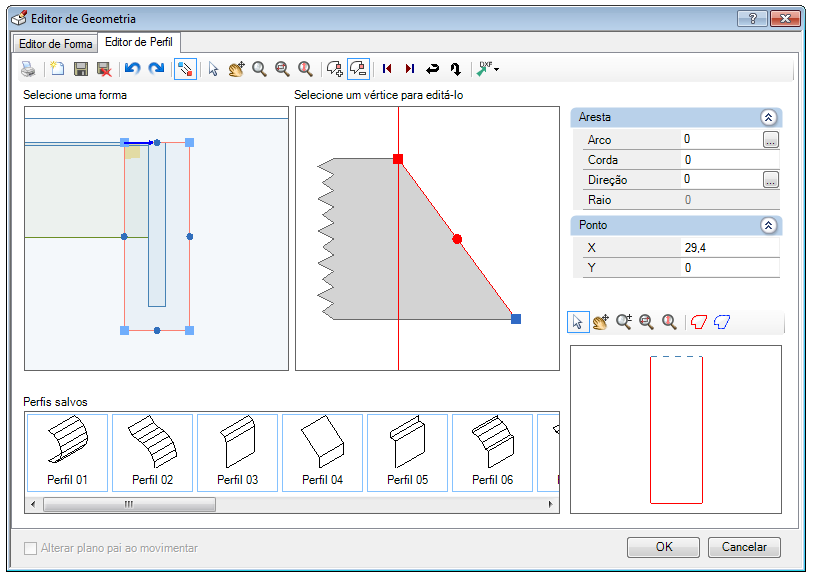Click zoom plus/minus icon in preview toolbar

click(x=624, y=322)
